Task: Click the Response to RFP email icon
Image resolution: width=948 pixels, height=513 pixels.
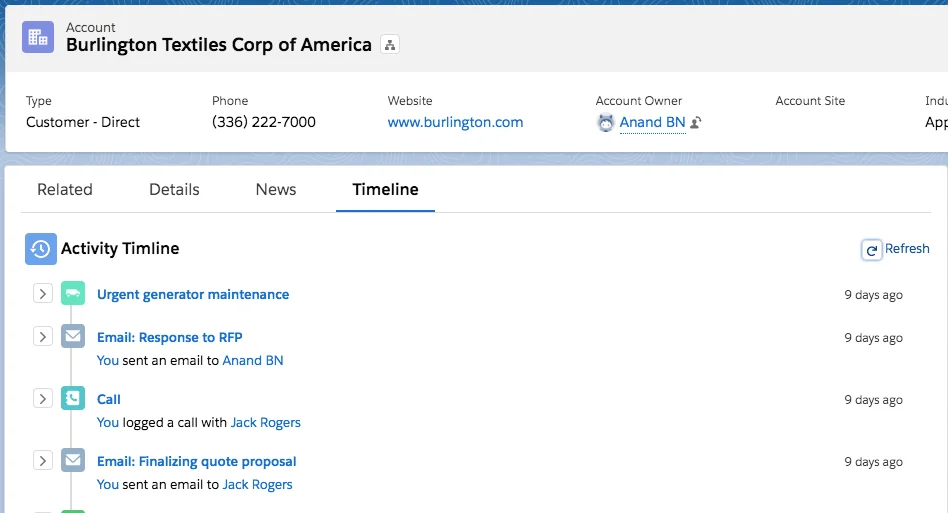Action: [x=73, y=337]
